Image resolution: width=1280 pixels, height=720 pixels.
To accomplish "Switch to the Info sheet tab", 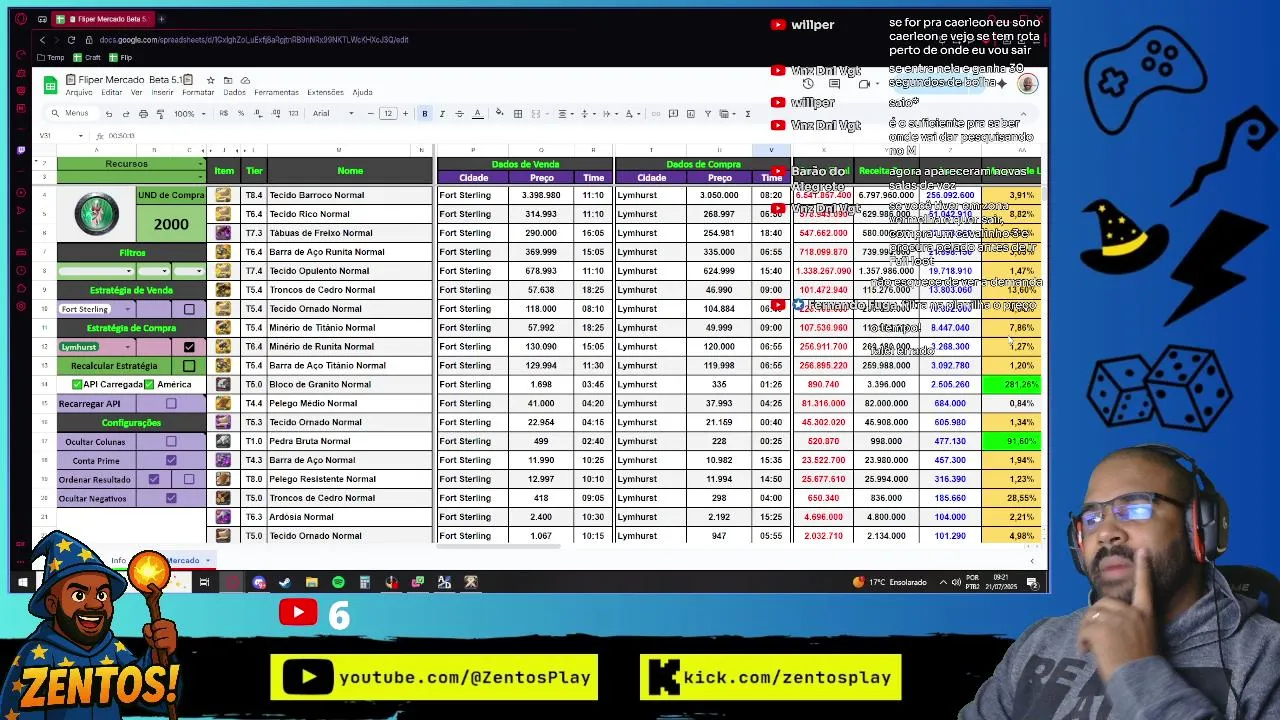I will (119, 560).
